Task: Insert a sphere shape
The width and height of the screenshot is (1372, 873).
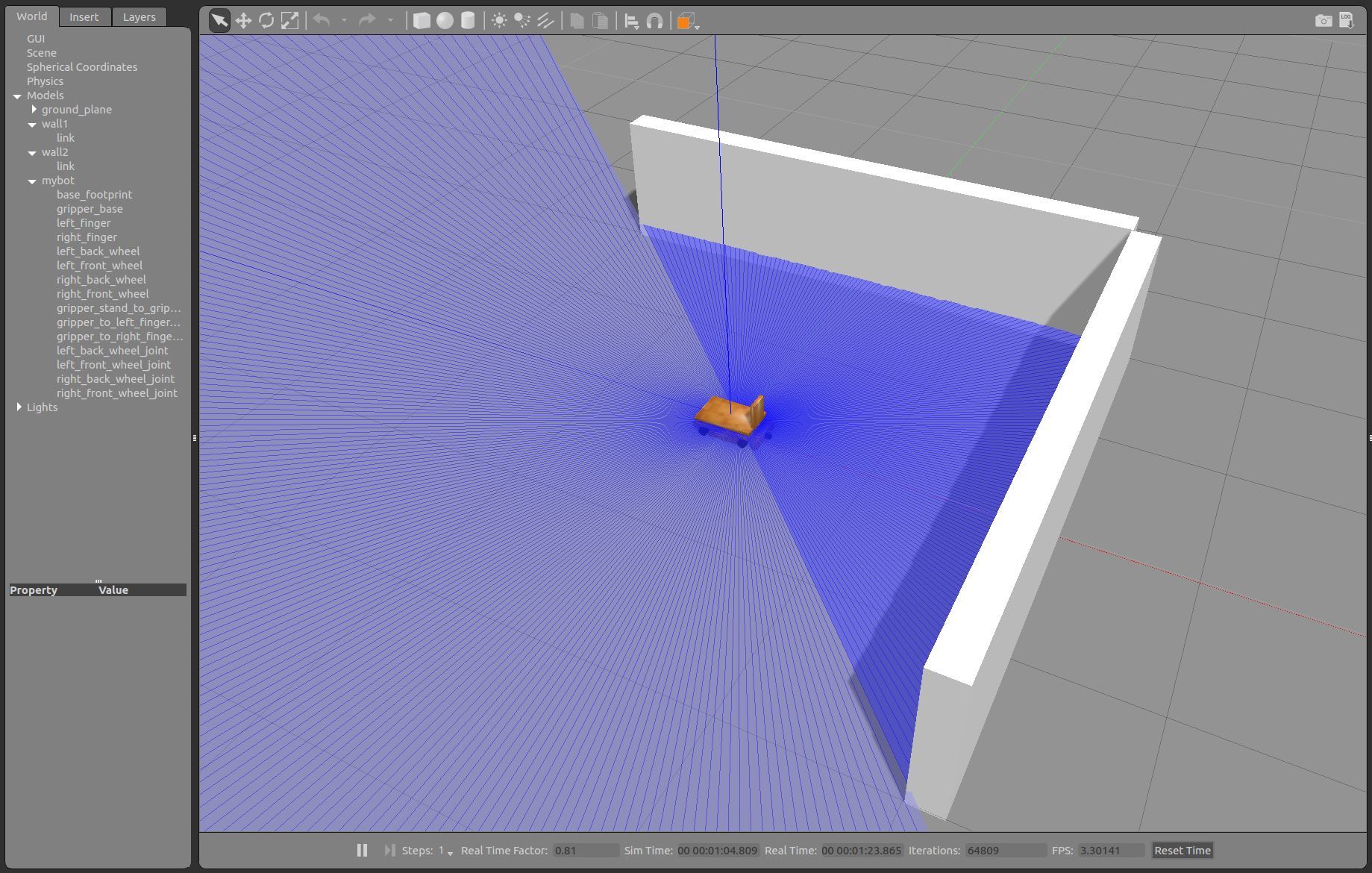Action: 445,21
